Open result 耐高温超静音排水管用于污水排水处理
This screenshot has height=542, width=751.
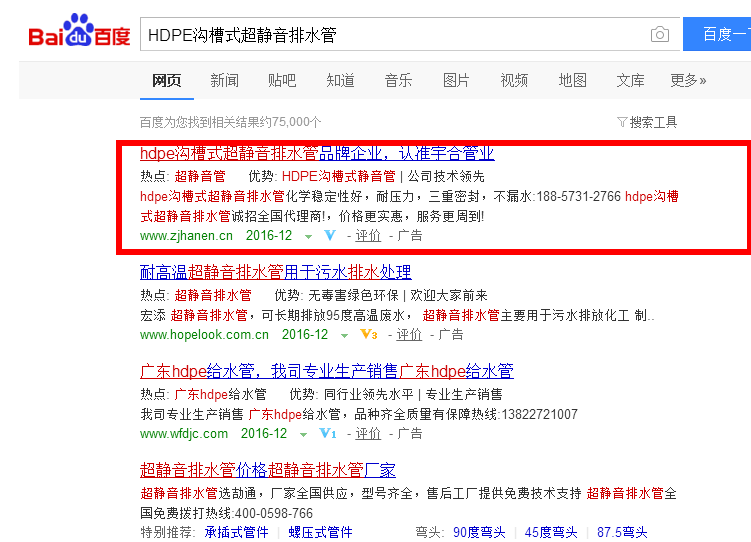[x=275, y=272]
